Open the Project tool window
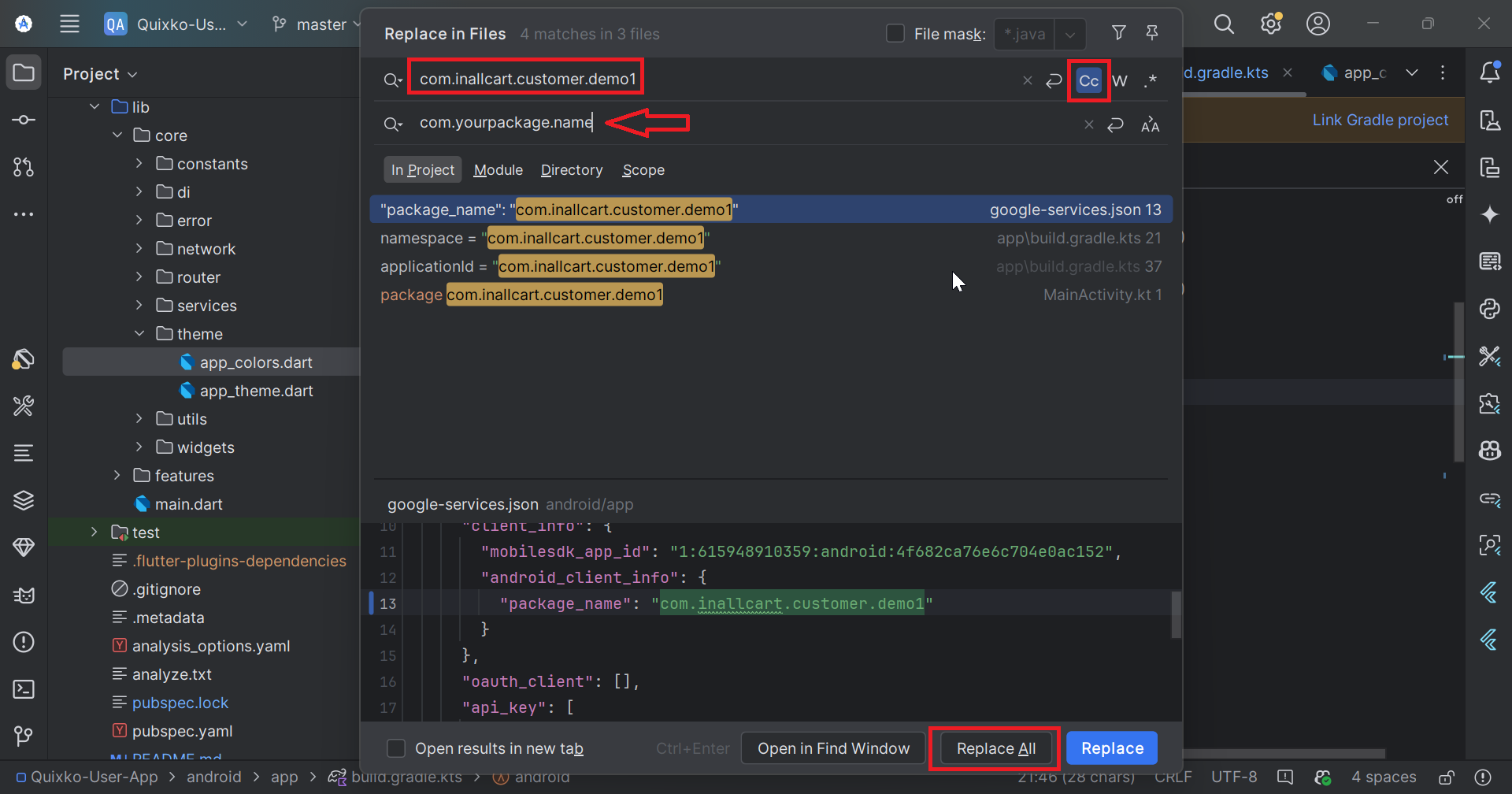The image size is (1512, 794). 24,72
